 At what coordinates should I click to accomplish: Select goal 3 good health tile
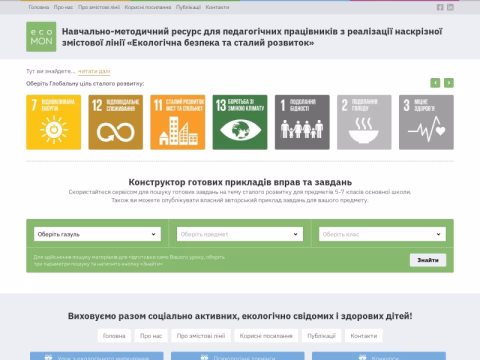(426, 122)
